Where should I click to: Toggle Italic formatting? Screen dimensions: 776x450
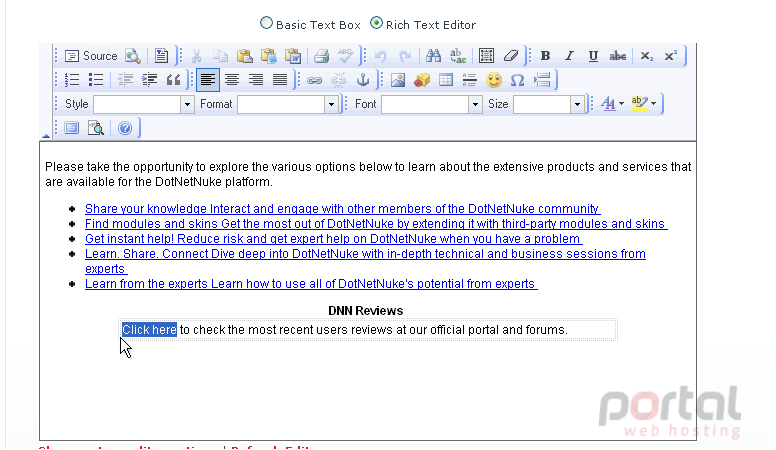569,56
